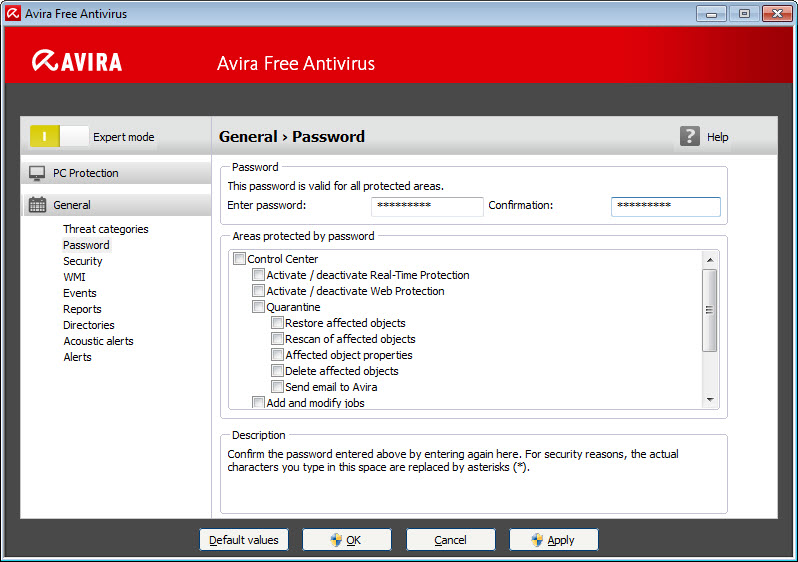Open the WMI settings page
Image resolution: width=798 pixels, height=562 pixels.
pyautogui.click(x=74, y=277)
